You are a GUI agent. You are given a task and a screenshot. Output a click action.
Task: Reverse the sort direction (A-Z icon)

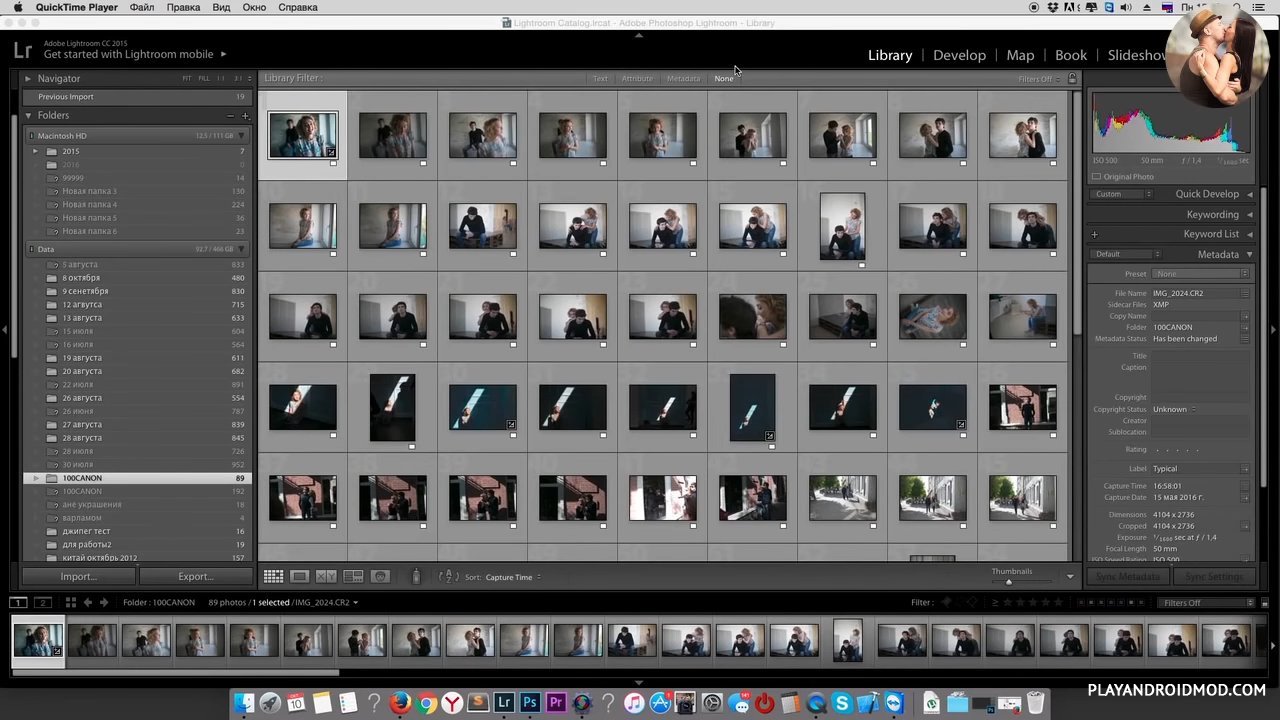click(x=448, y=577)
